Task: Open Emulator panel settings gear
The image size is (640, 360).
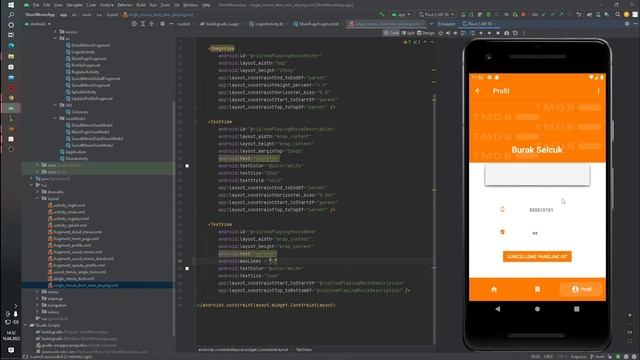Action: point(627,24)
